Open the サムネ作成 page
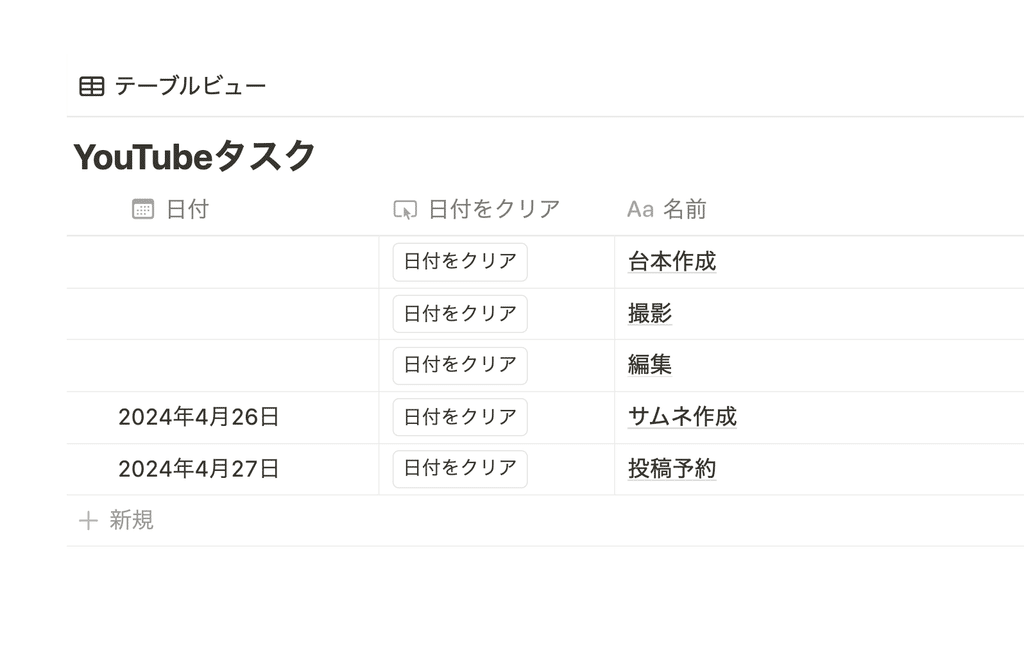The width and height of the screenshot is (1024, 653). click(x=682, y=417)
